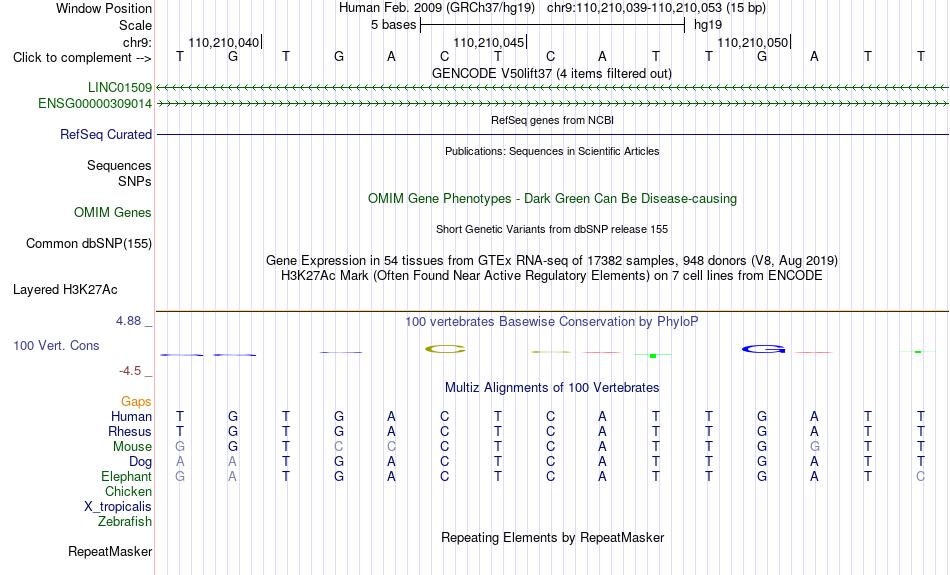Viewport: 950px width, 575px height.
Task: Click the large blue G conservation logo
Action: [x=764, y=349]
